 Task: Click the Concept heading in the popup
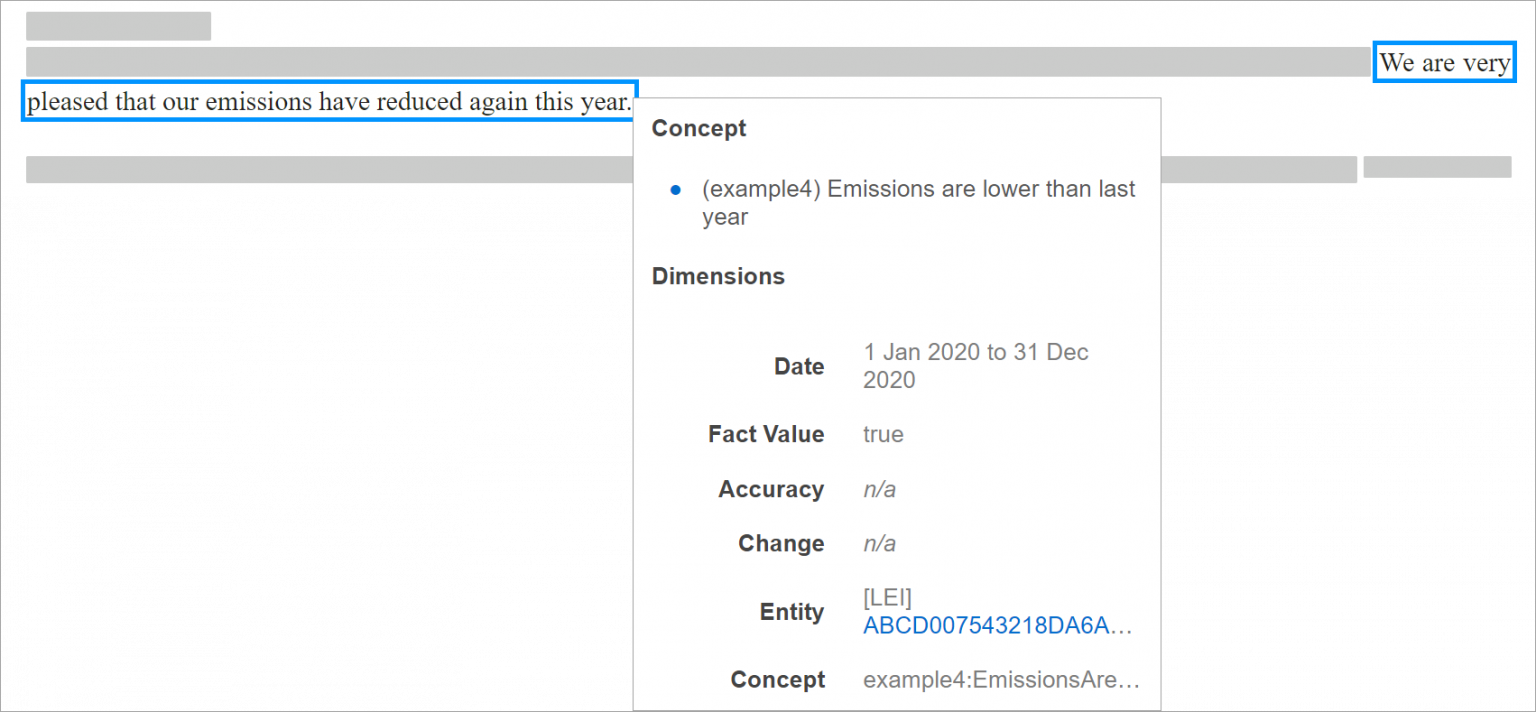click(699, 128)
